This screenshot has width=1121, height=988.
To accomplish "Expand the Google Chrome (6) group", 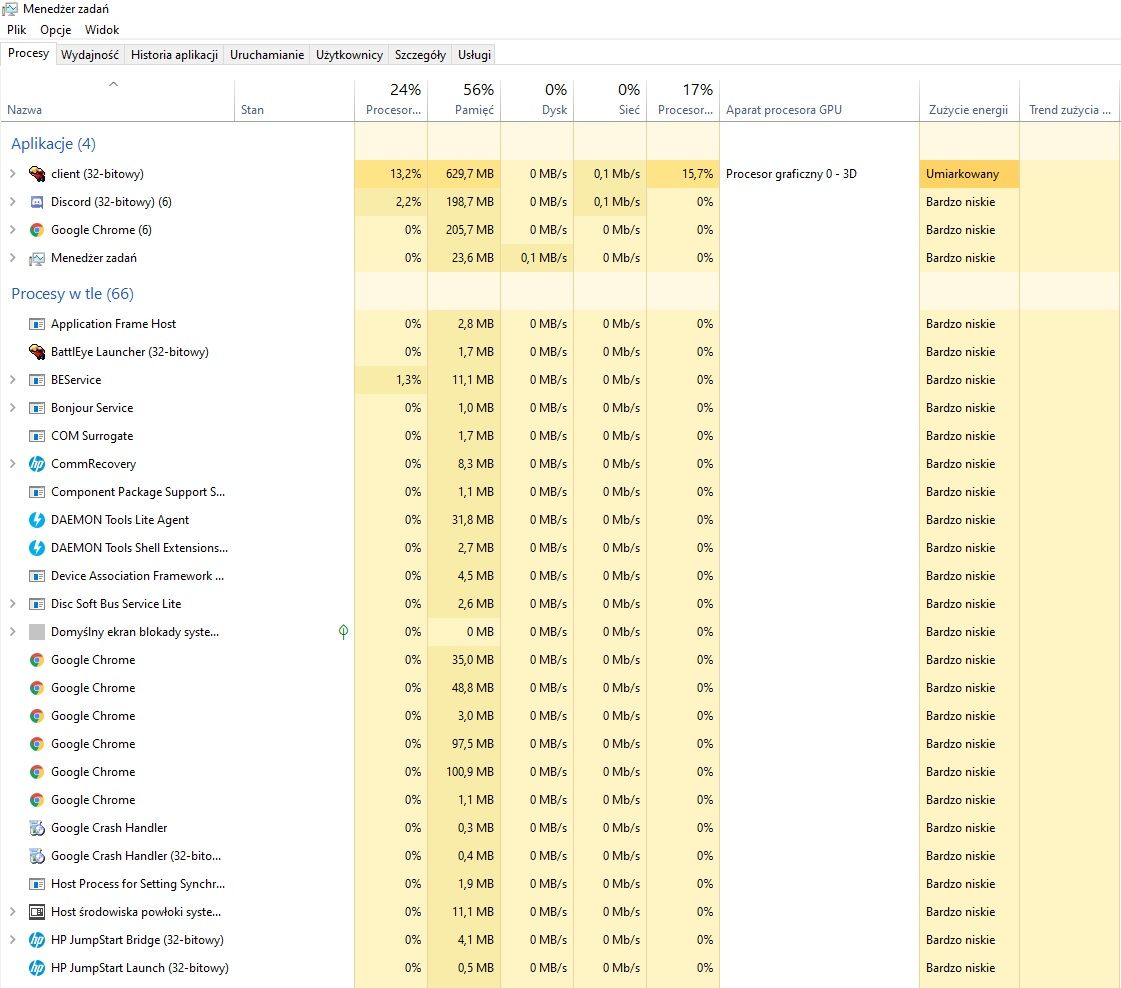I will point(12,229).
